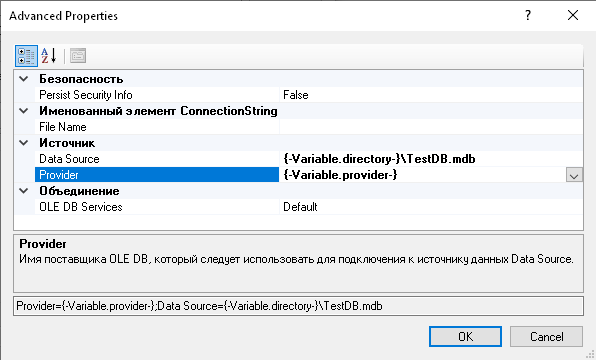Switch to Categorized view icon
The image size is (596, 360).
click(26, 56)
